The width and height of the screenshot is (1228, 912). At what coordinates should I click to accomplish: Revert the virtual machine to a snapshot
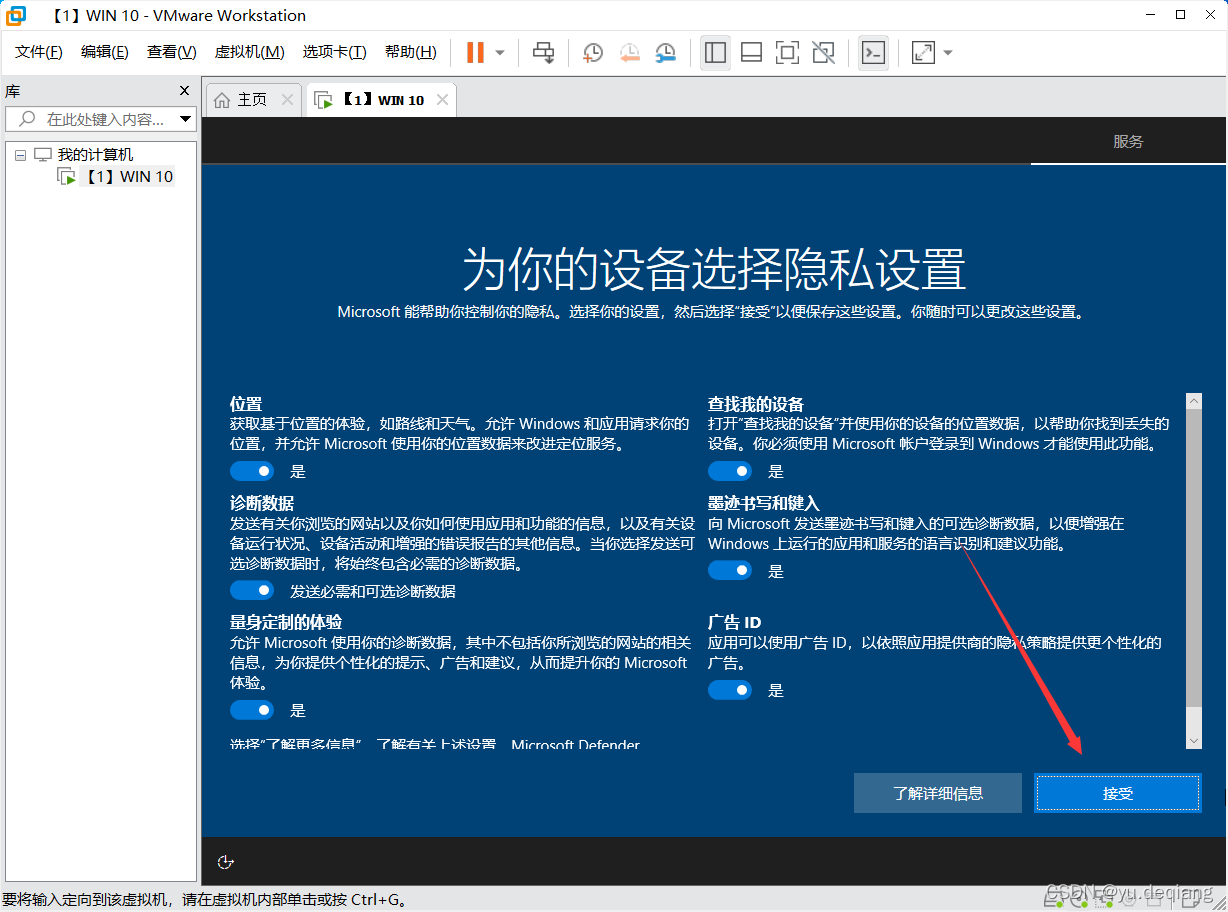tap(629, 52)
